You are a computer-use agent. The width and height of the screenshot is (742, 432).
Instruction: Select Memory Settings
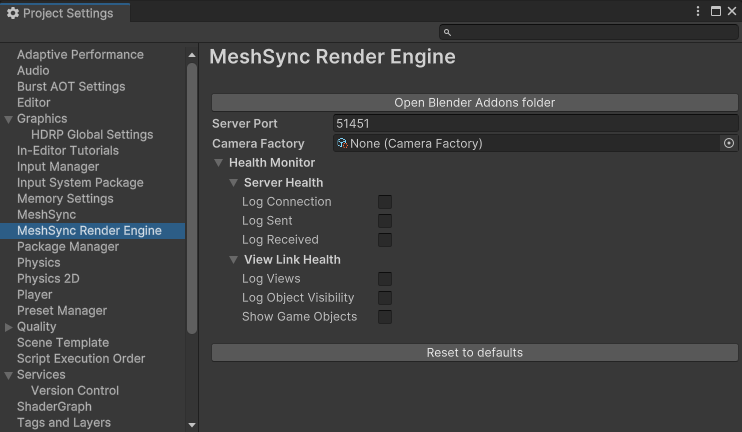coord(65,199)
